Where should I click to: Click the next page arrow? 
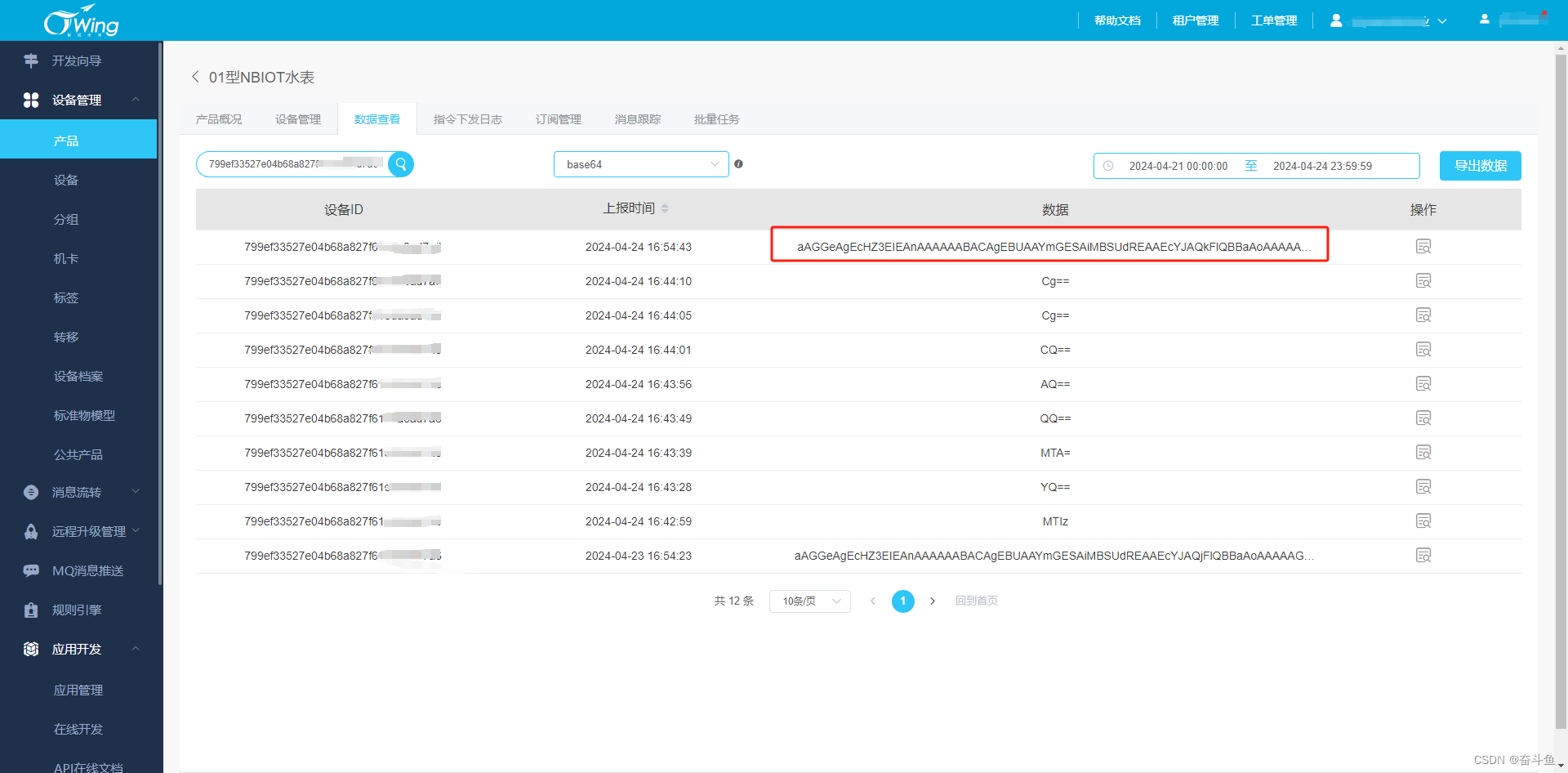coord(933,601)
